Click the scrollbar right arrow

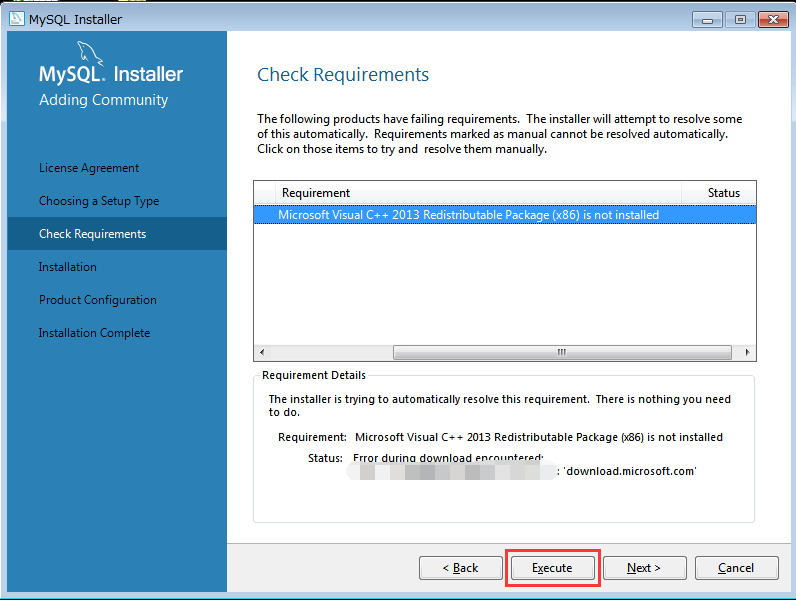click(747, 352)
